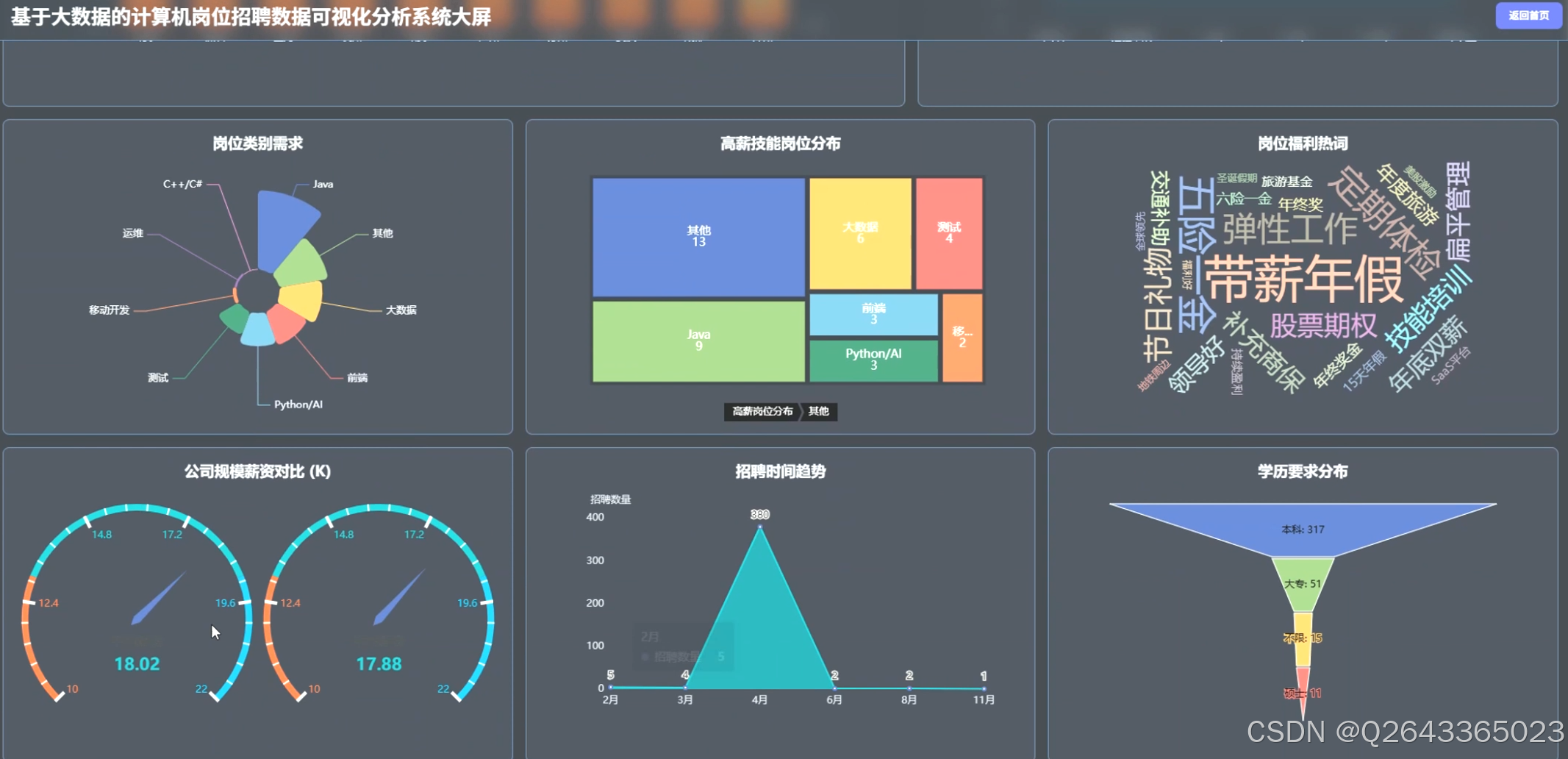Click the 返回首页 button
The width and height of the screenshot is (1568, 759).
click(x=1528, y=15)
